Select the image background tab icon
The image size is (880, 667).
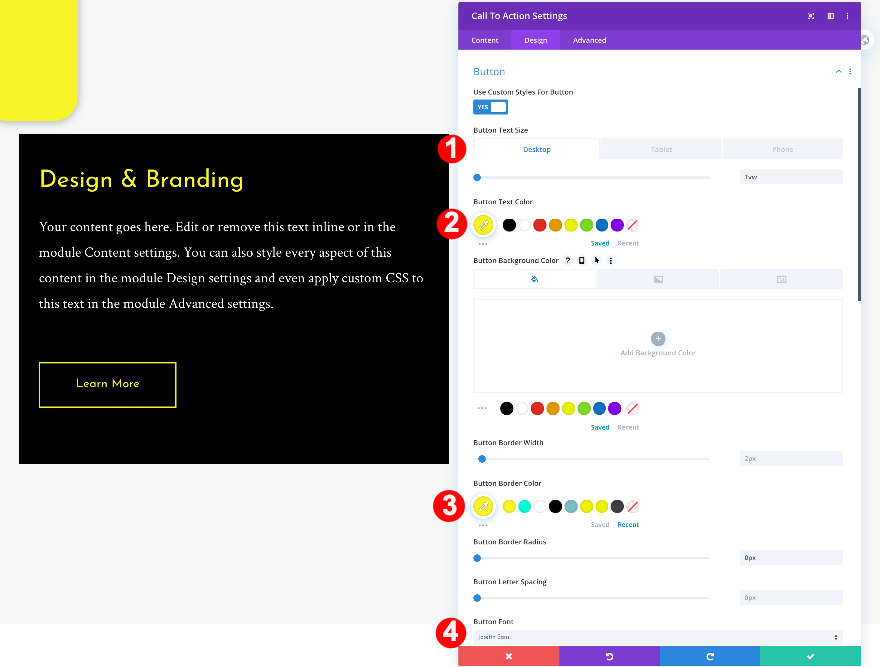[x=781, y=279]
